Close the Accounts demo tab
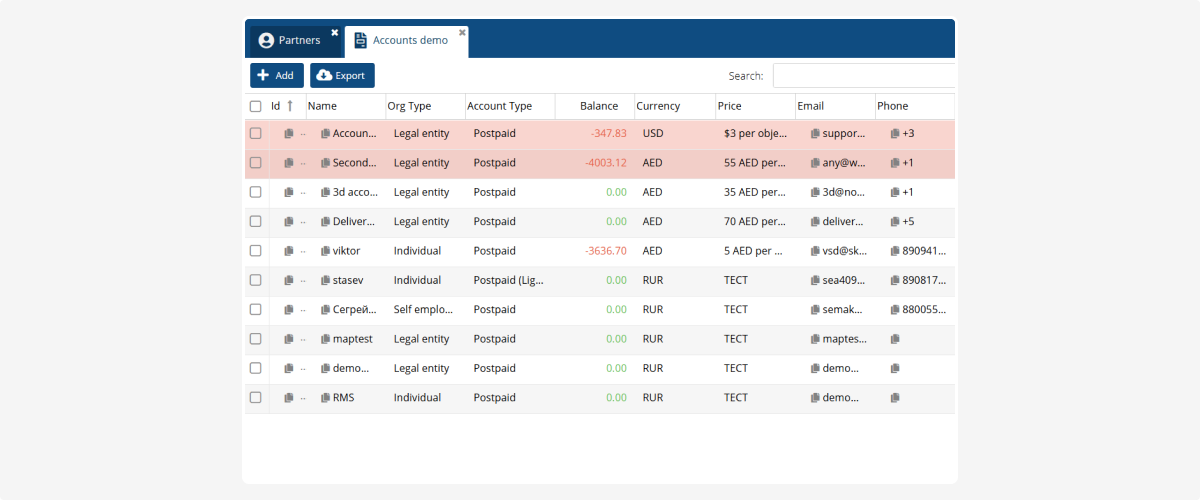Image resolution: width=1200 pixels, height=500 pixels. [x=462, y=32]
